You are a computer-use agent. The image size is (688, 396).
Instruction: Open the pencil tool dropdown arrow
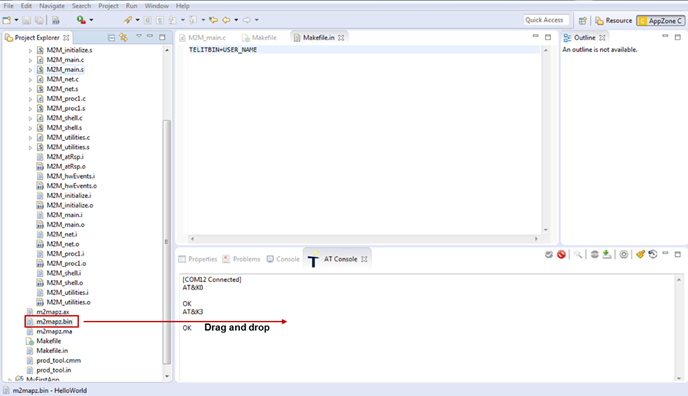click(x=137, y=20)
